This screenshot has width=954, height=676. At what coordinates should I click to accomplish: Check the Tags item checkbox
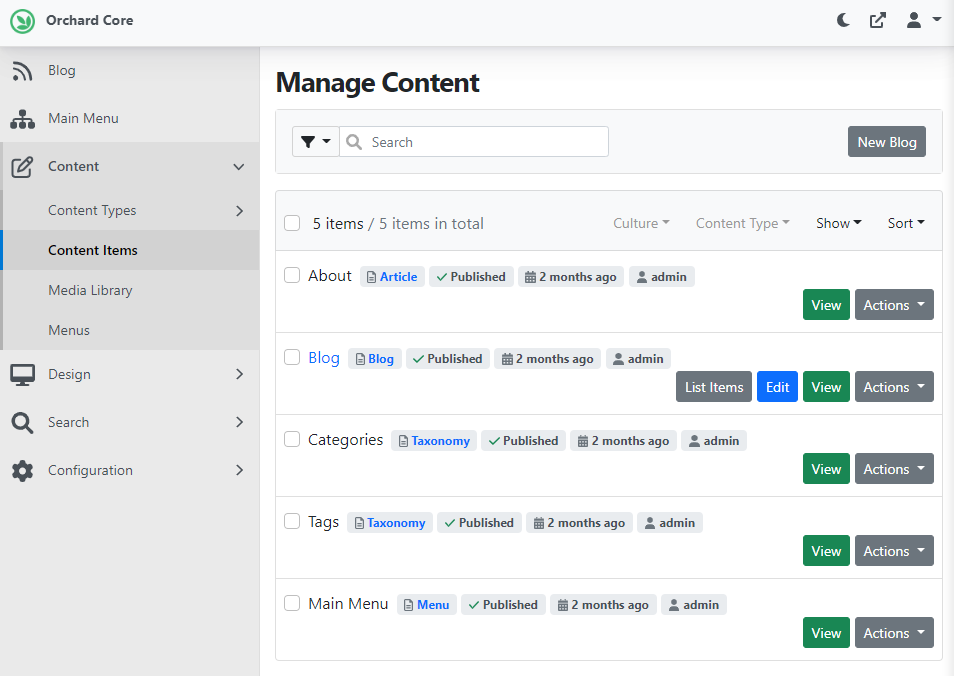[292, 521]
